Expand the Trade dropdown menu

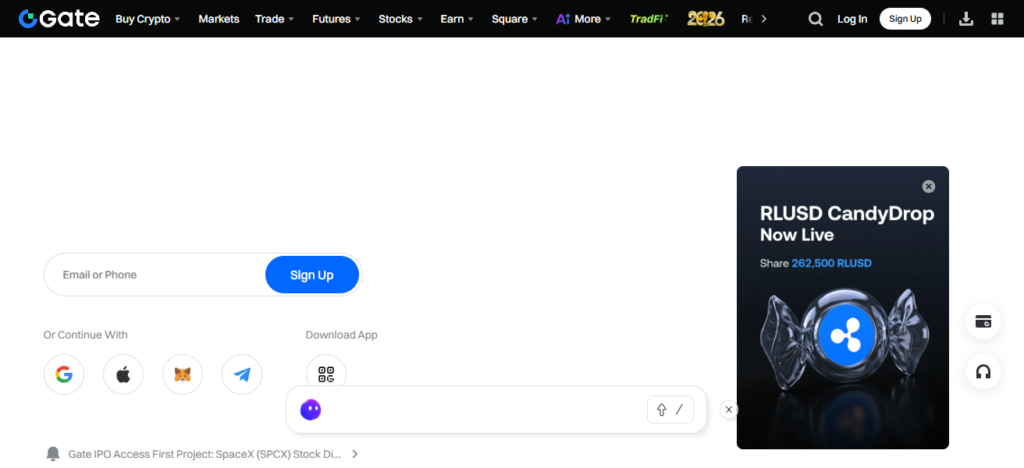click(x=274, y=19)
